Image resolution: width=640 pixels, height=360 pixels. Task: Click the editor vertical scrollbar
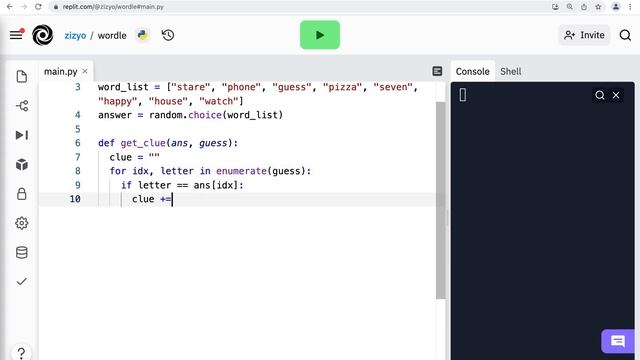440,200
